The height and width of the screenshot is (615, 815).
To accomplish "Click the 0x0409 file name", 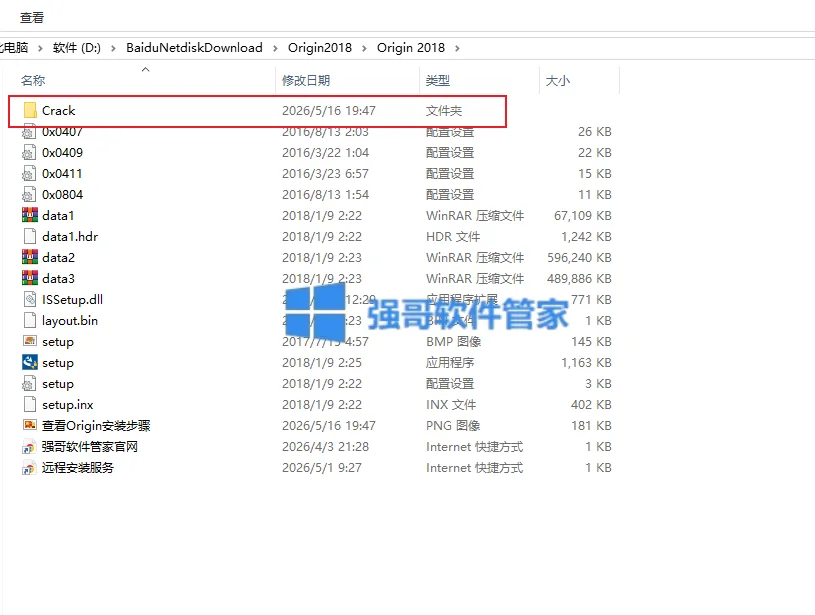I will click(62, 152).
